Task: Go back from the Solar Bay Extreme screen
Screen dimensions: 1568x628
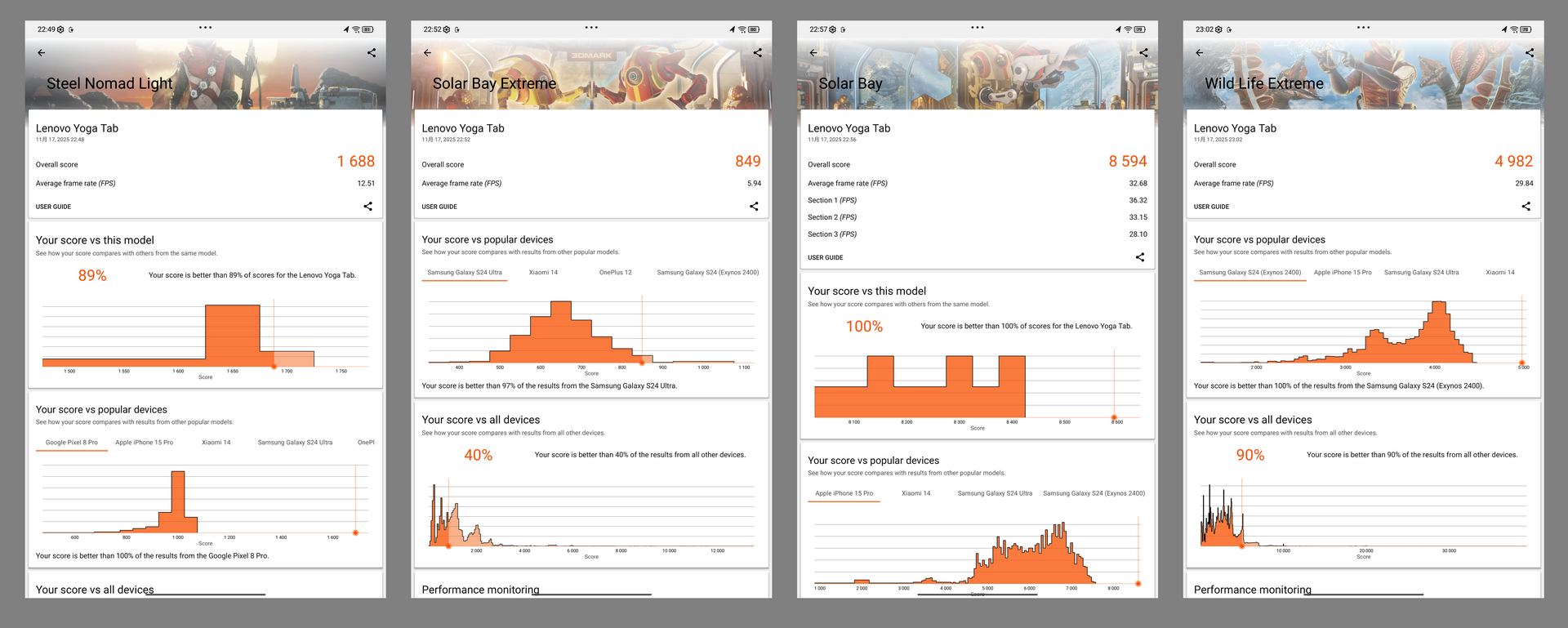Action: 427,53
